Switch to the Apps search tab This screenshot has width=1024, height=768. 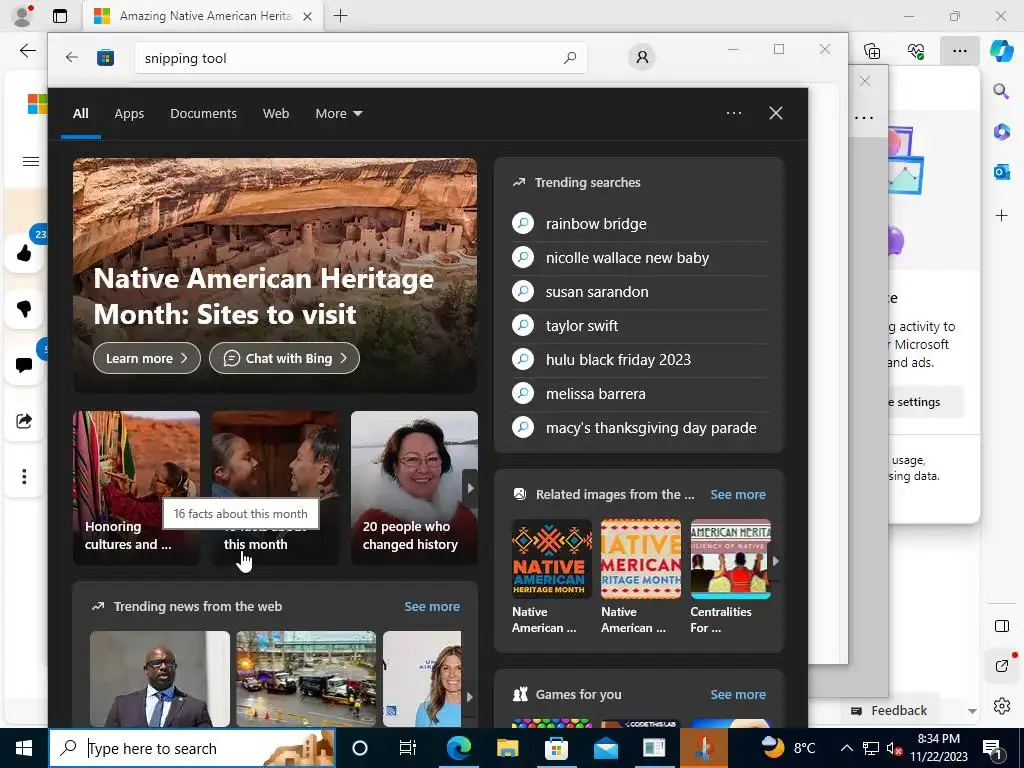(129, 114)
